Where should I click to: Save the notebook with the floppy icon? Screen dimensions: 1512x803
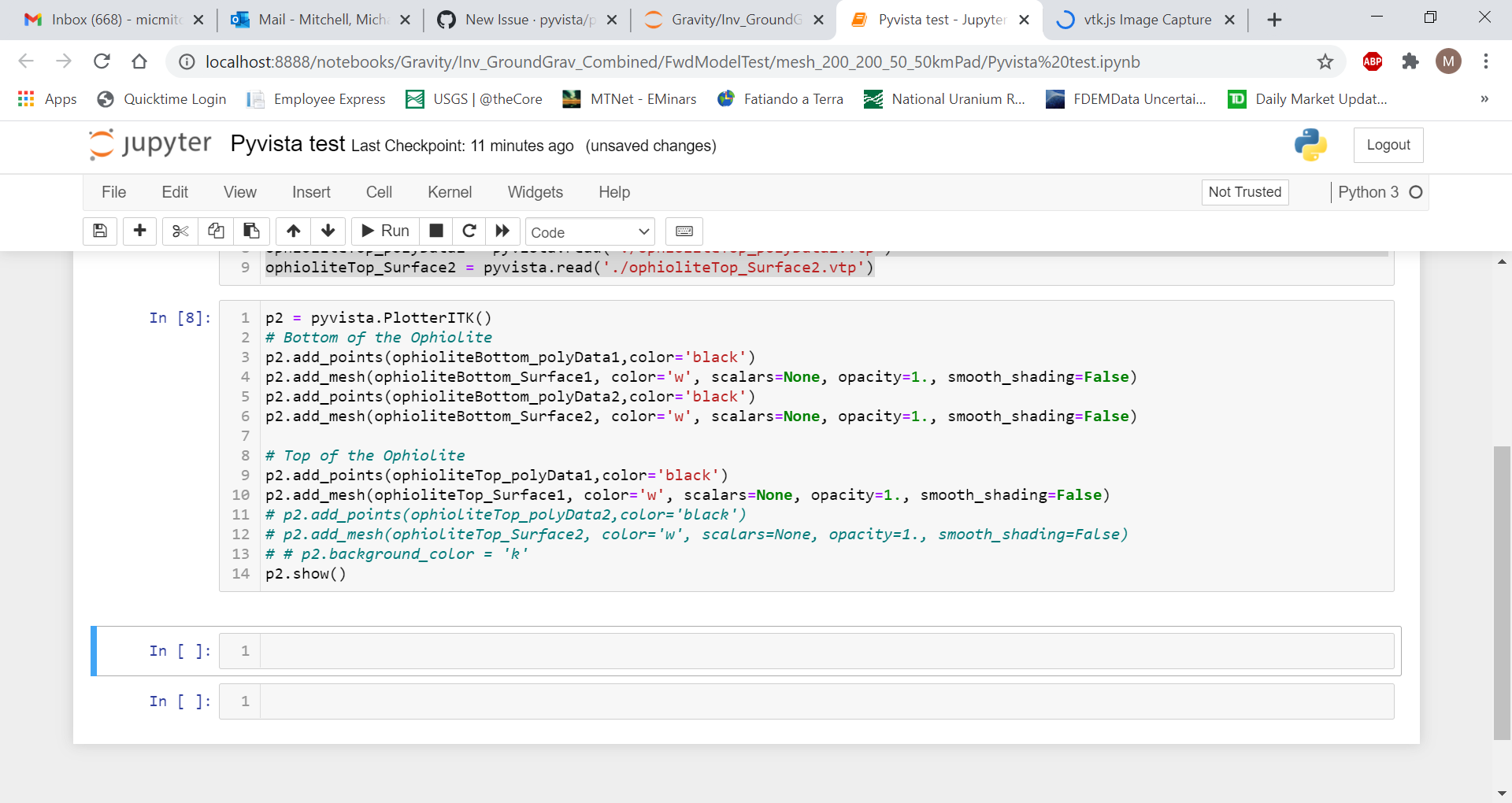[x=100, y=231]
